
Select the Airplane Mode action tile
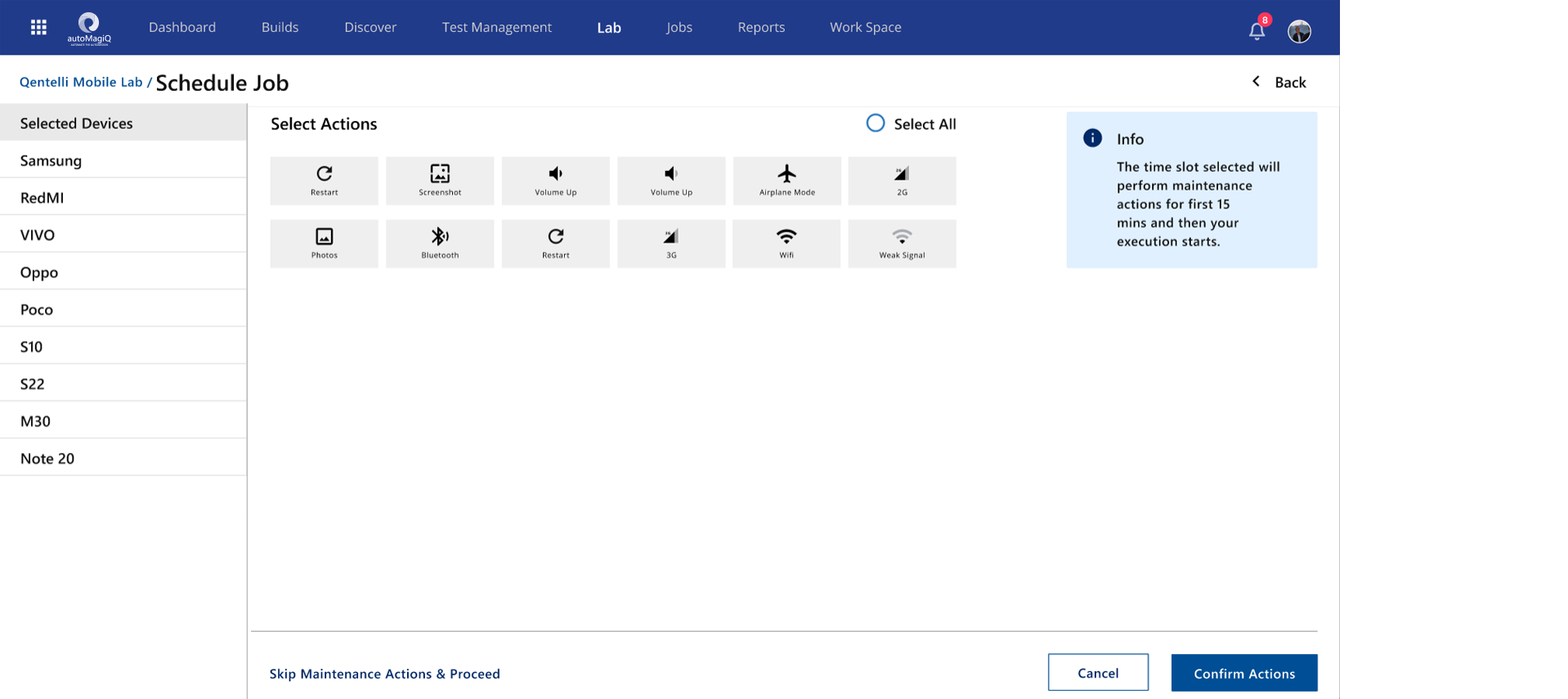(x=787, y=181)
